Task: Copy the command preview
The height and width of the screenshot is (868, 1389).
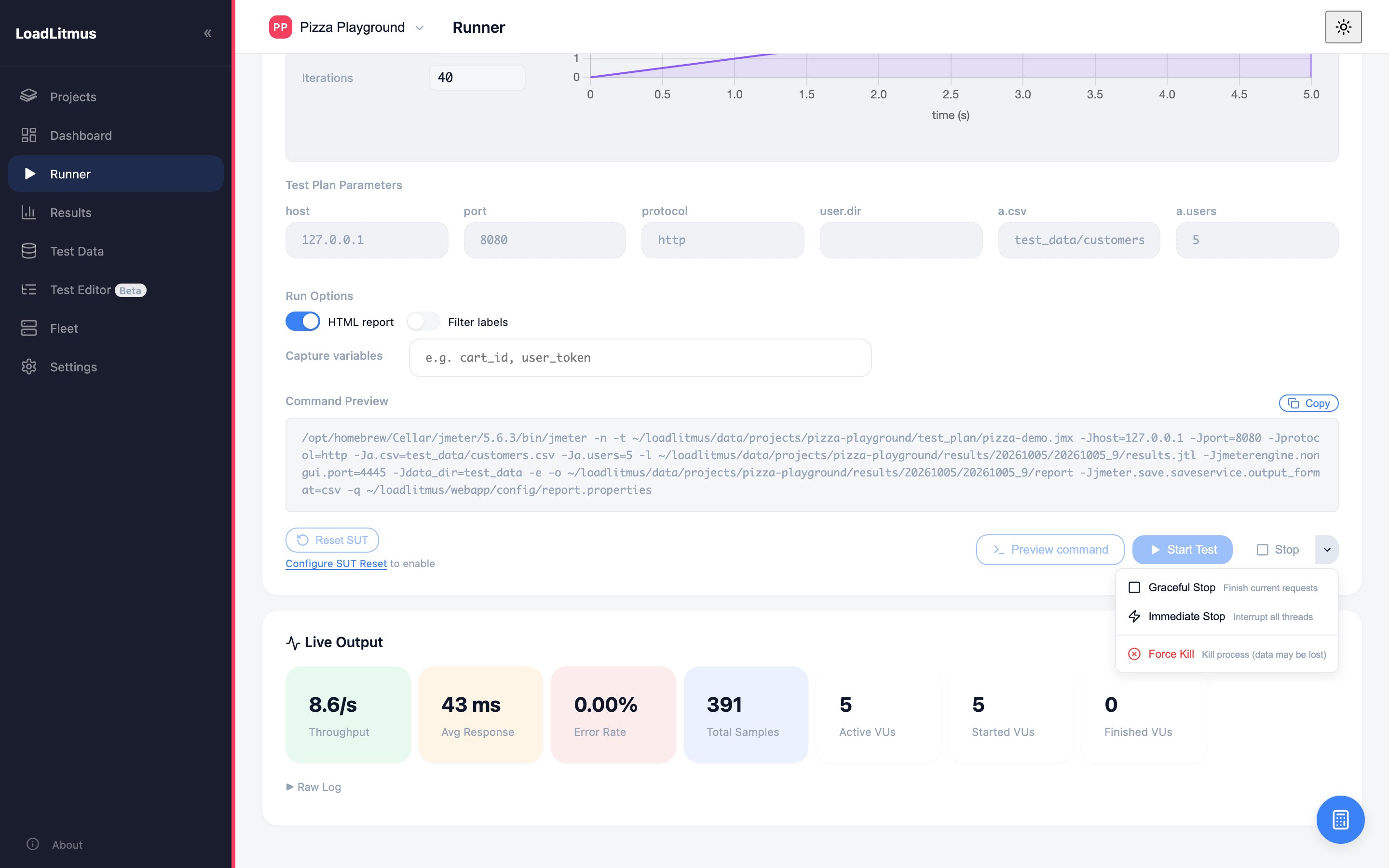Action: [x=1308, y=403]
